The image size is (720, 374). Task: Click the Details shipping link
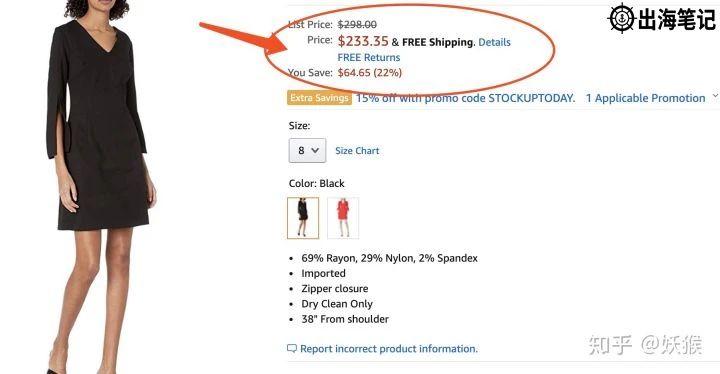495,42
